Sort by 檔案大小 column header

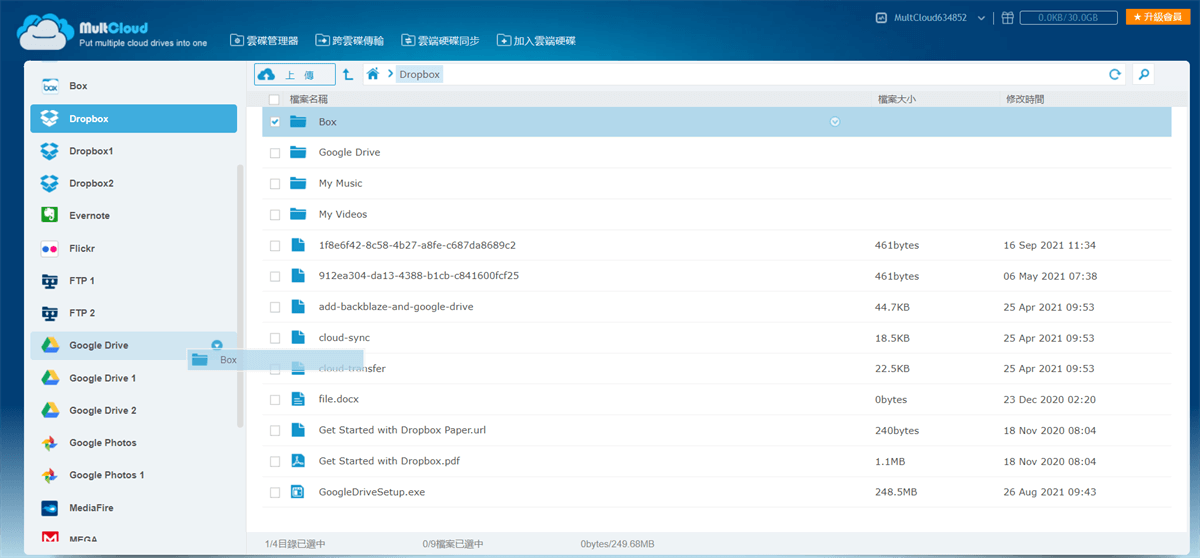896,99
